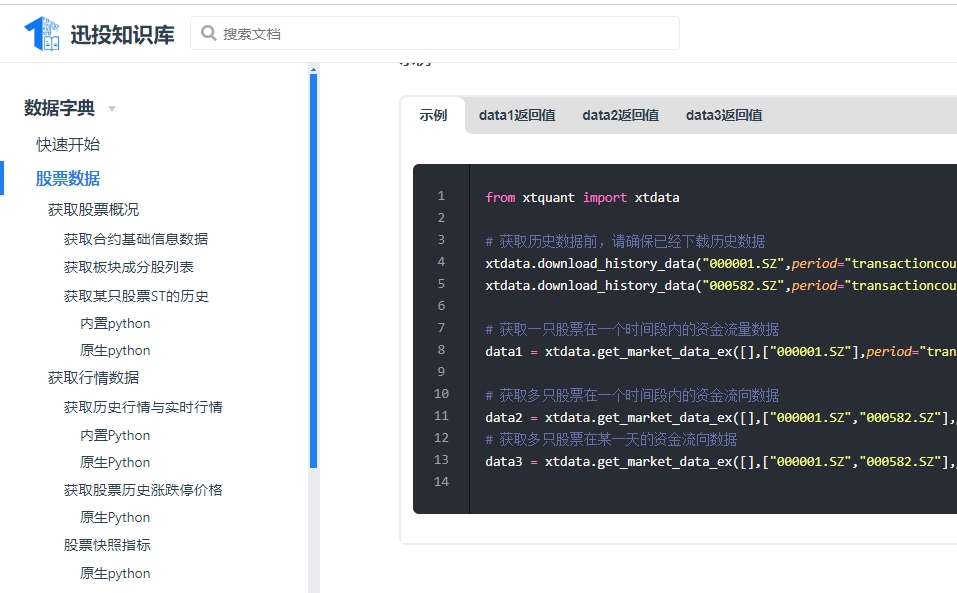
Task: Click the 迅投知识库 site title
Action: [x=122, y=35]
